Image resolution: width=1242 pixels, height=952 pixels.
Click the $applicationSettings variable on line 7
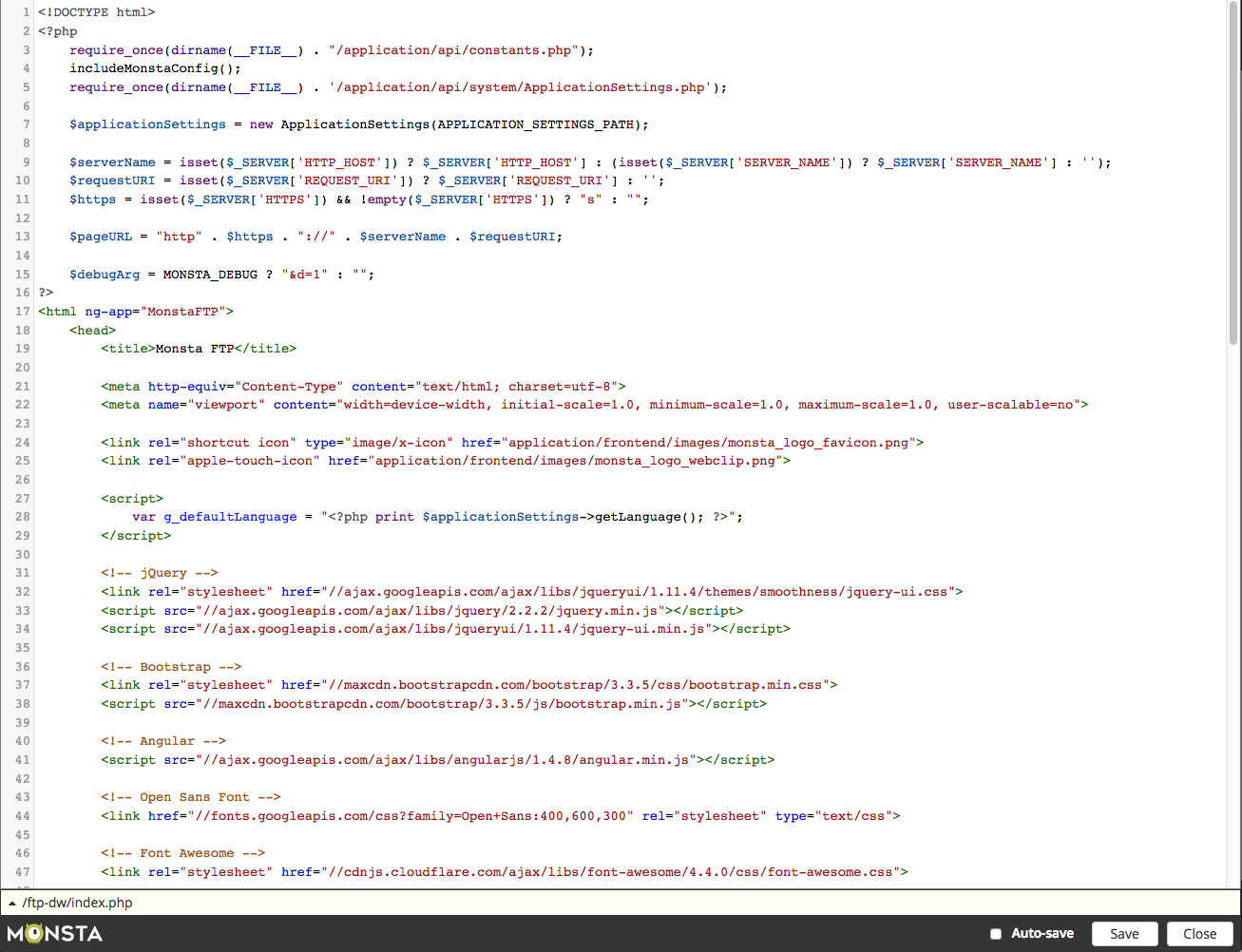click(147, 124)
